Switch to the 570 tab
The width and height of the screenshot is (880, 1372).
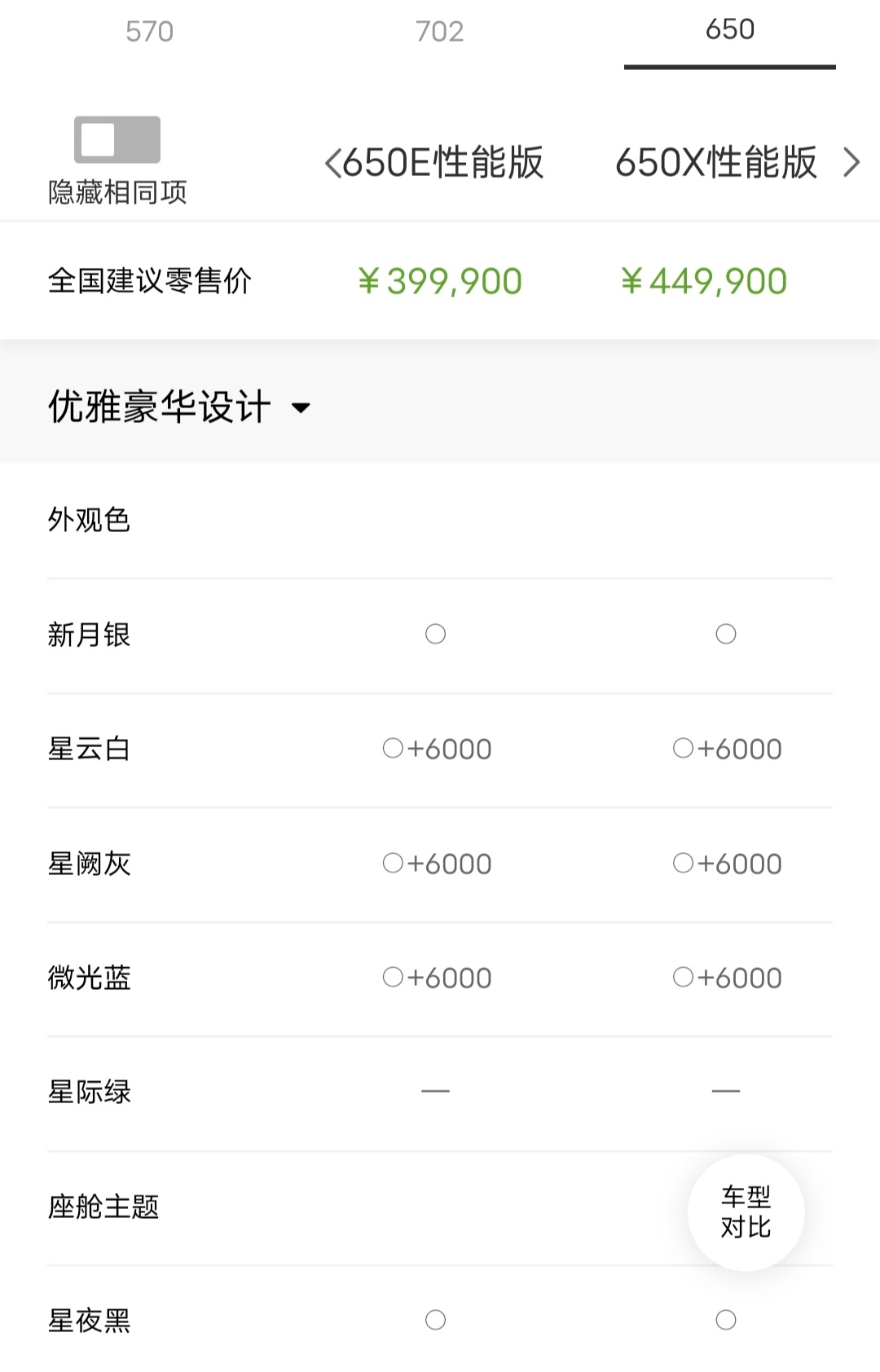coord(149,32)
